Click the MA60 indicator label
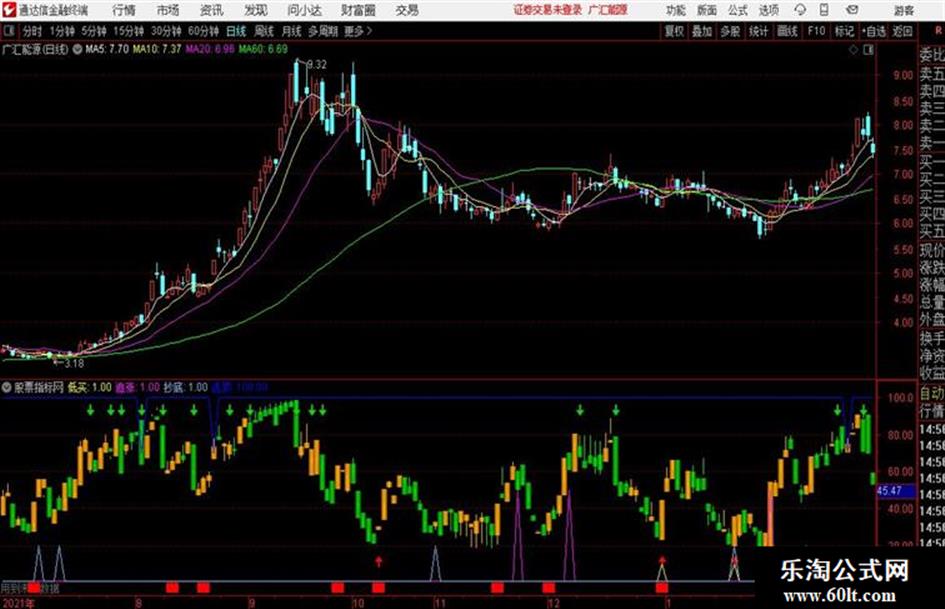The width and height of the screenshot is (945, 609). pos(263,49)
